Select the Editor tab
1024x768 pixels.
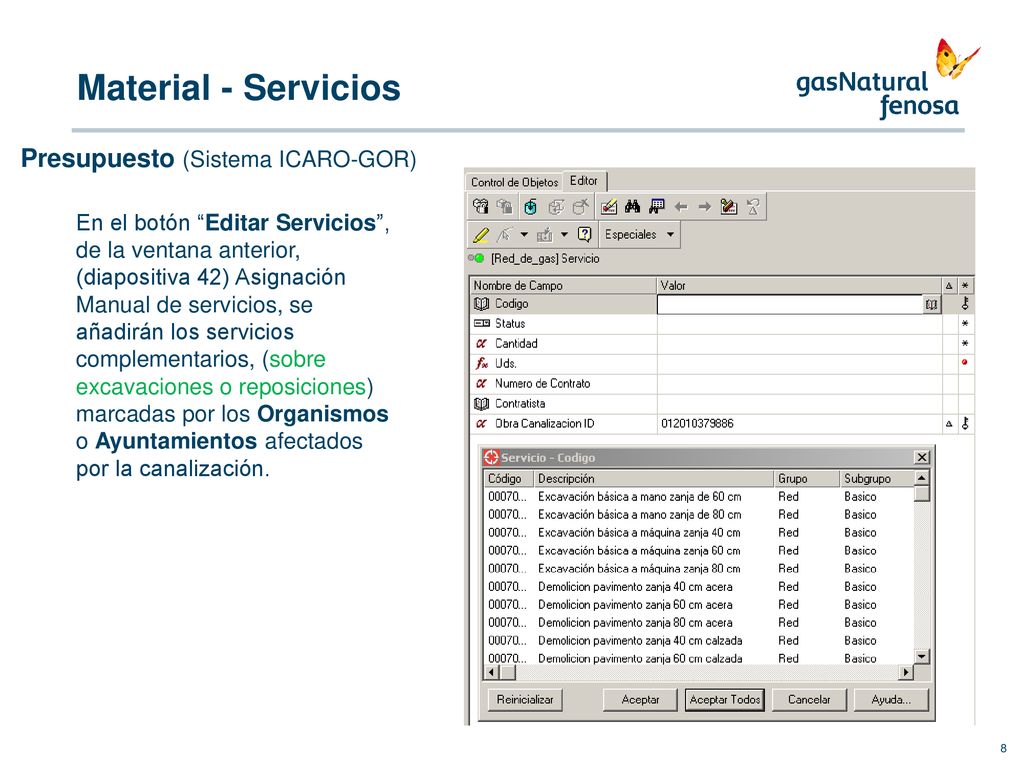(x=584, y=181)
